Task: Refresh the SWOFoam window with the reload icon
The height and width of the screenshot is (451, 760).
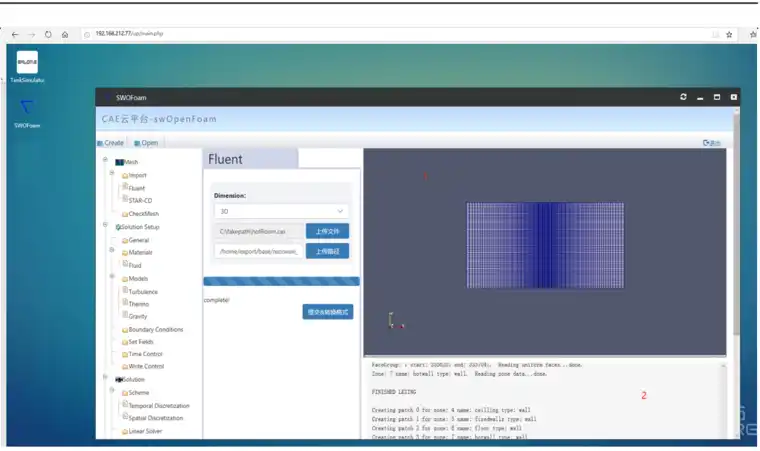Action: [683, 97]
